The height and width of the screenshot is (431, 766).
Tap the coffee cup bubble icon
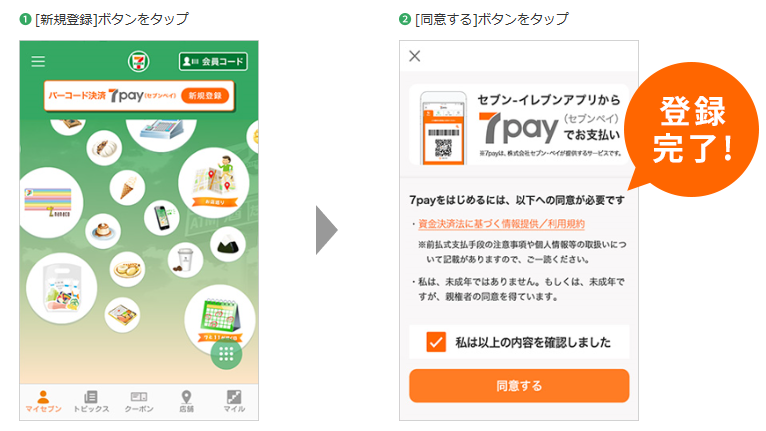(185, 260)
